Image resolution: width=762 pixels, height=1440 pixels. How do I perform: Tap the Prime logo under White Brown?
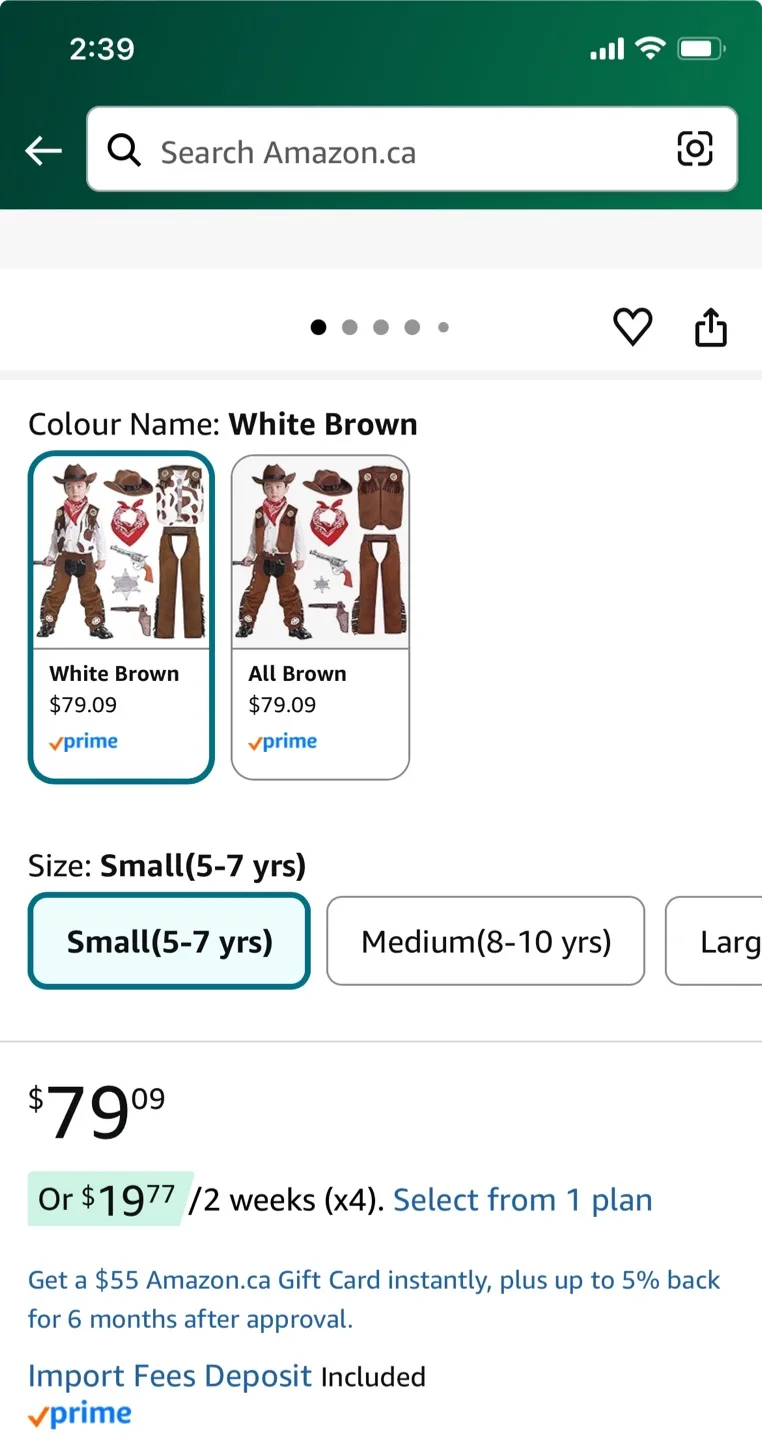pos(83,741)
